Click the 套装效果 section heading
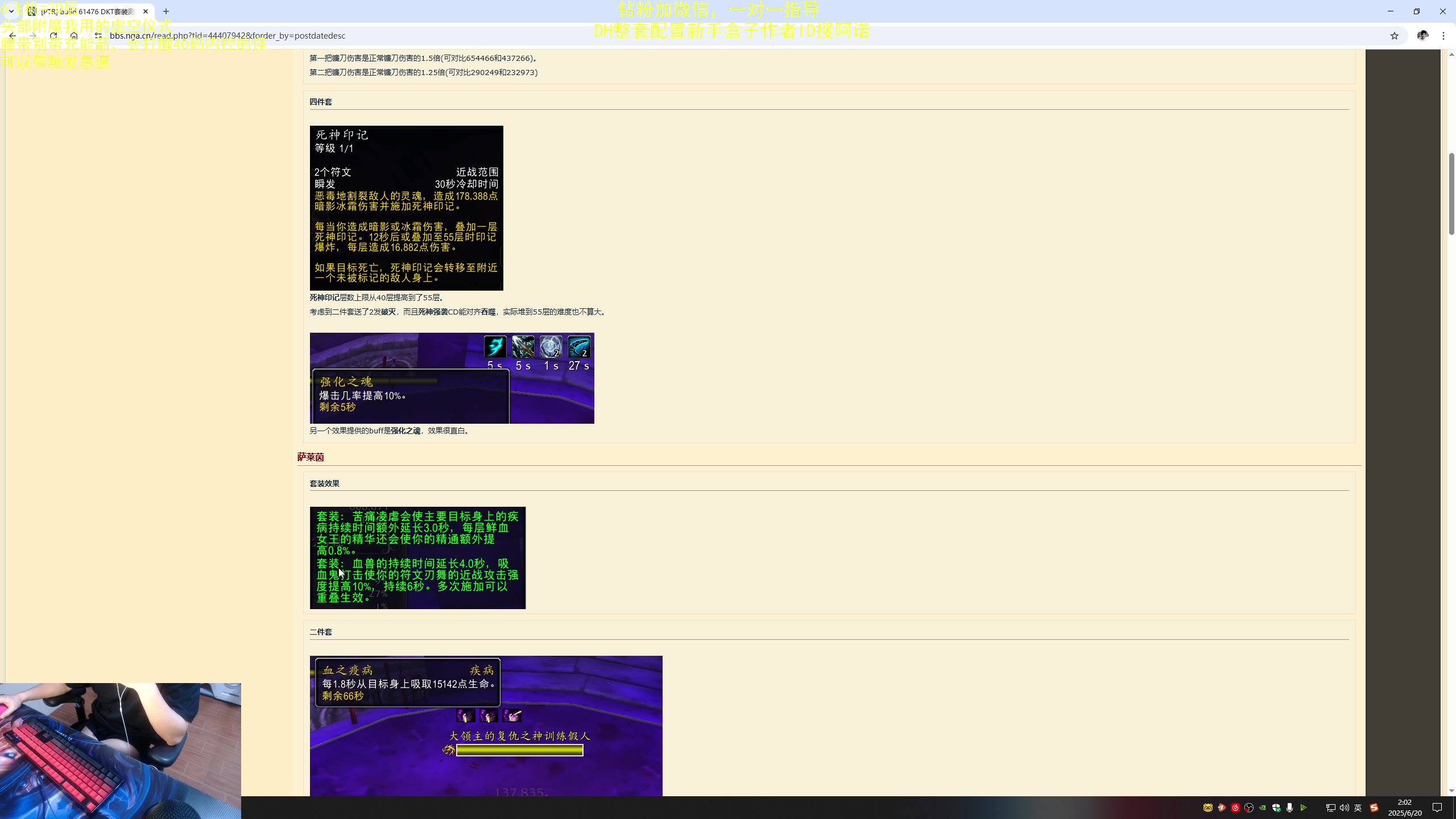 coord(324,483)
